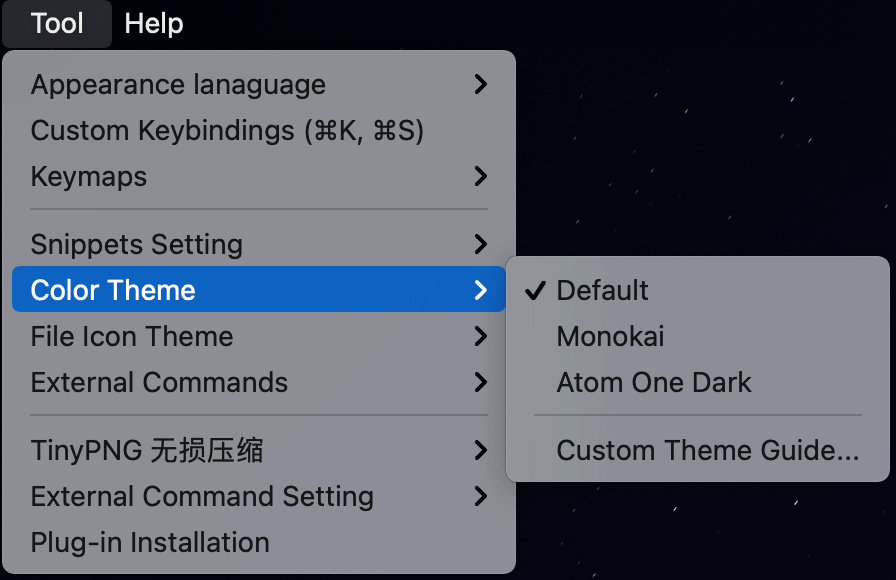The image size is (896, 580).
Task: Select the Color Theme menu item
Action: (x=113, y=290)
